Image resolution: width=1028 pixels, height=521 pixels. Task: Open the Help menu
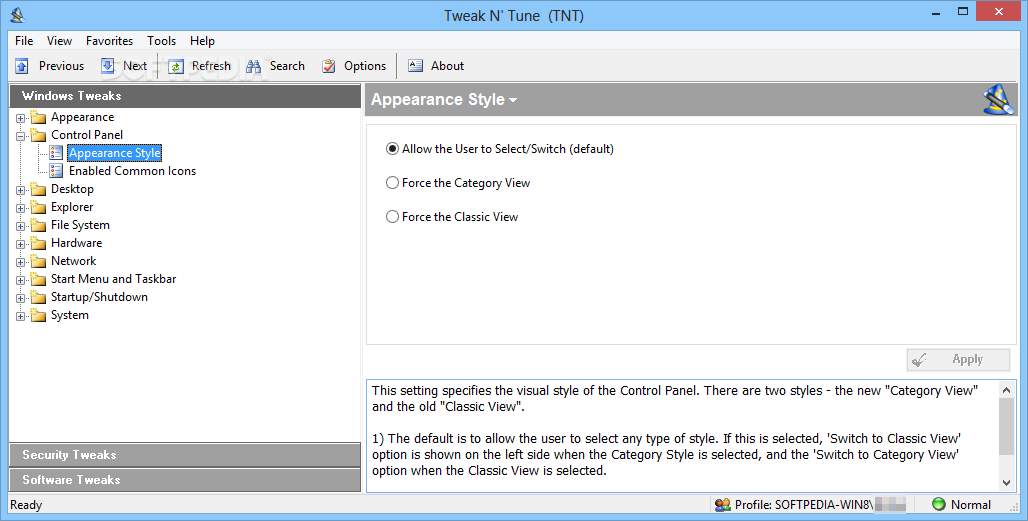click(x=203, y=41)
